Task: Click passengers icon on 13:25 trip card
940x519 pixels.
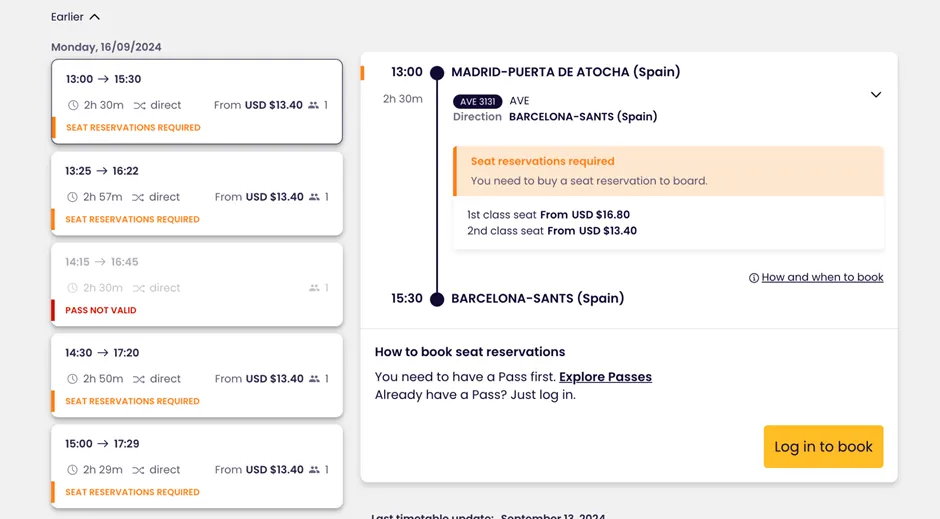Action: (x=314, y=197)
